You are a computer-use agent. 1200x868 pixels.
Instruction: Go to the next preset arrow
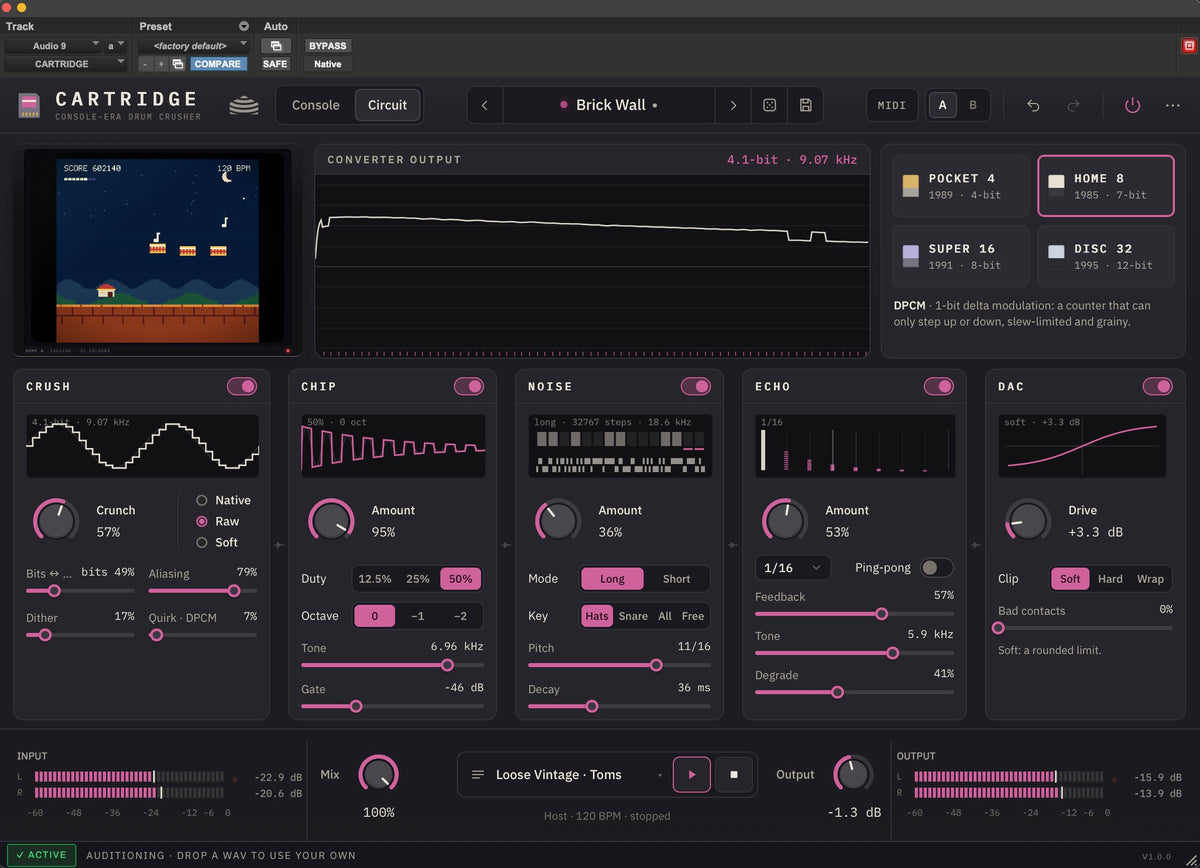(733, 105)
